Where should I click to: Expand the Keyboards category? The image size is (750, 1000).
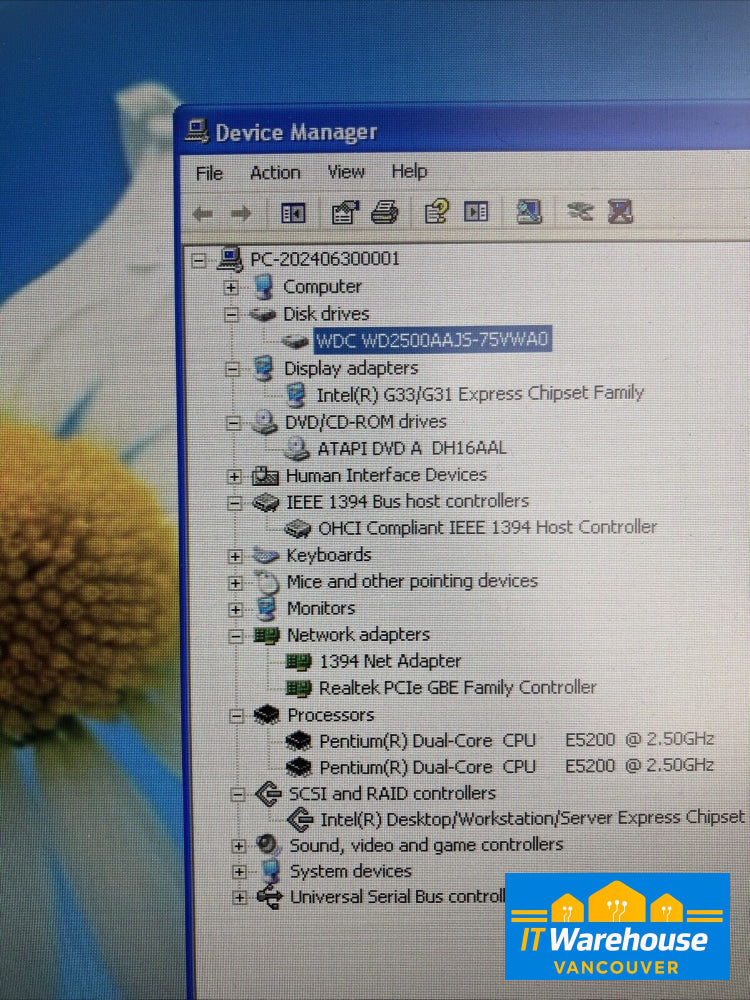point(235,557)
